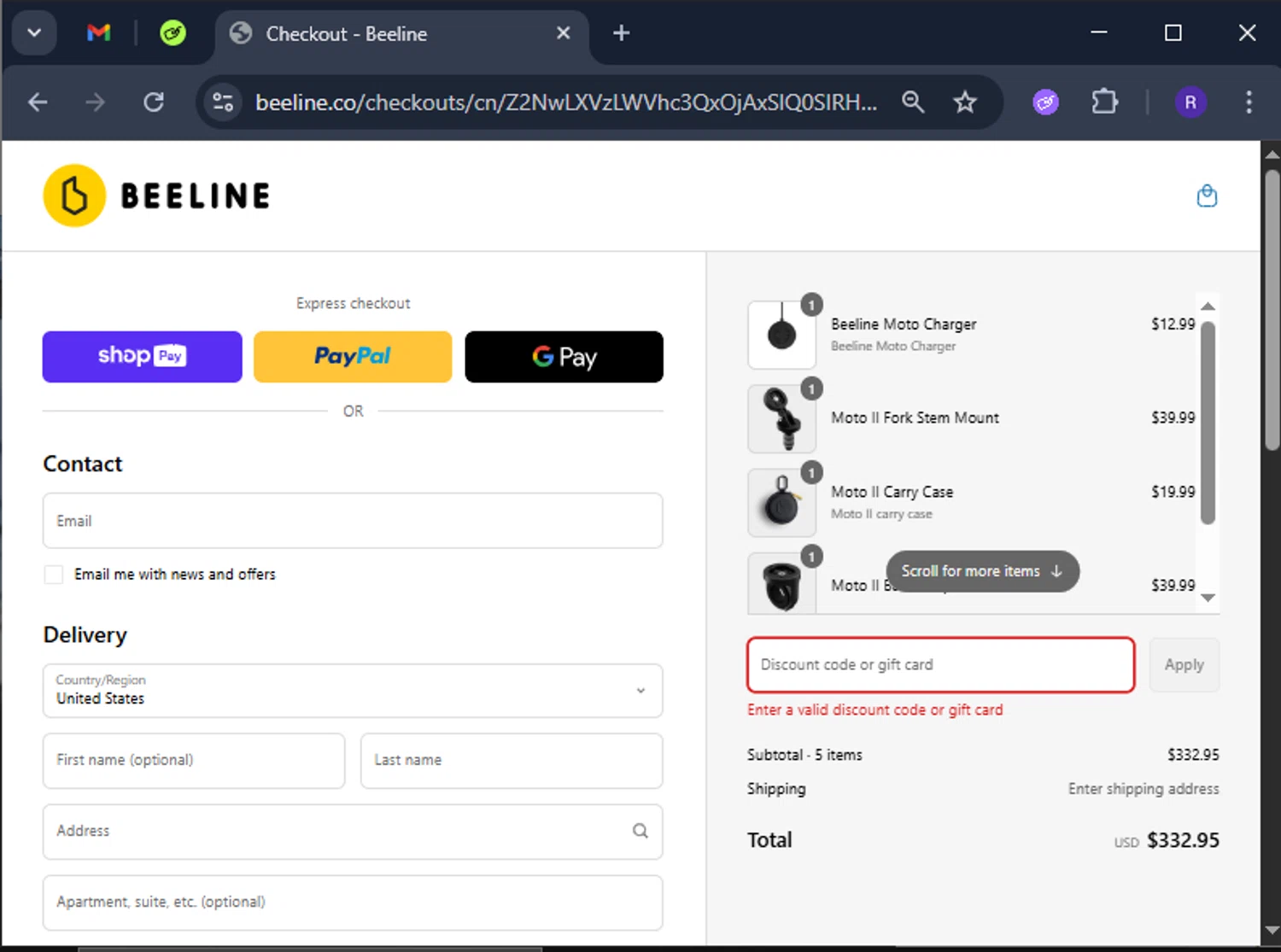
Task: Click the Beeline logo
Action: [157, 196]
